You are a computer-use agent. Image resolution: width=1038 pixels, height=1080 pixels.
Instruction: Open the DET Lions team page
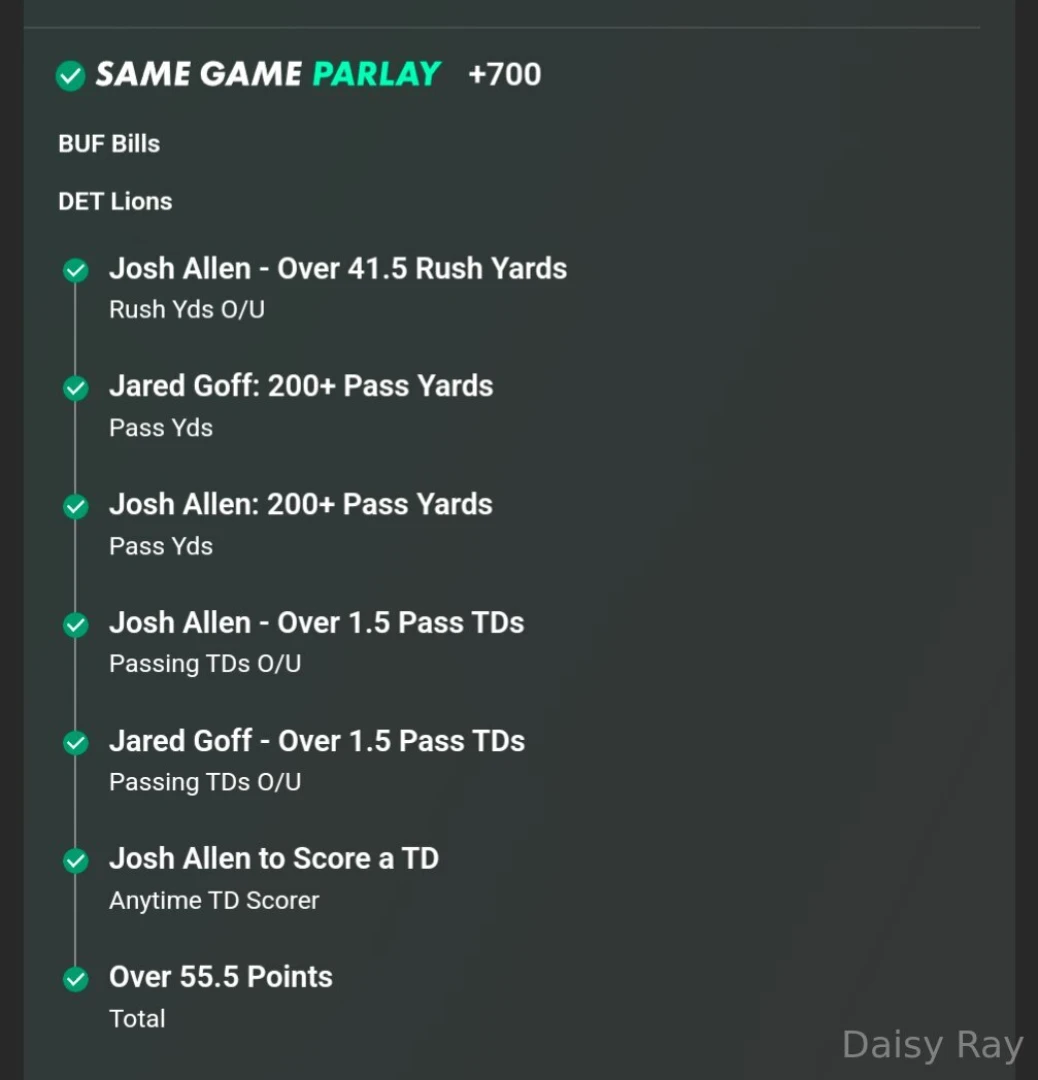tap(114, 201)
